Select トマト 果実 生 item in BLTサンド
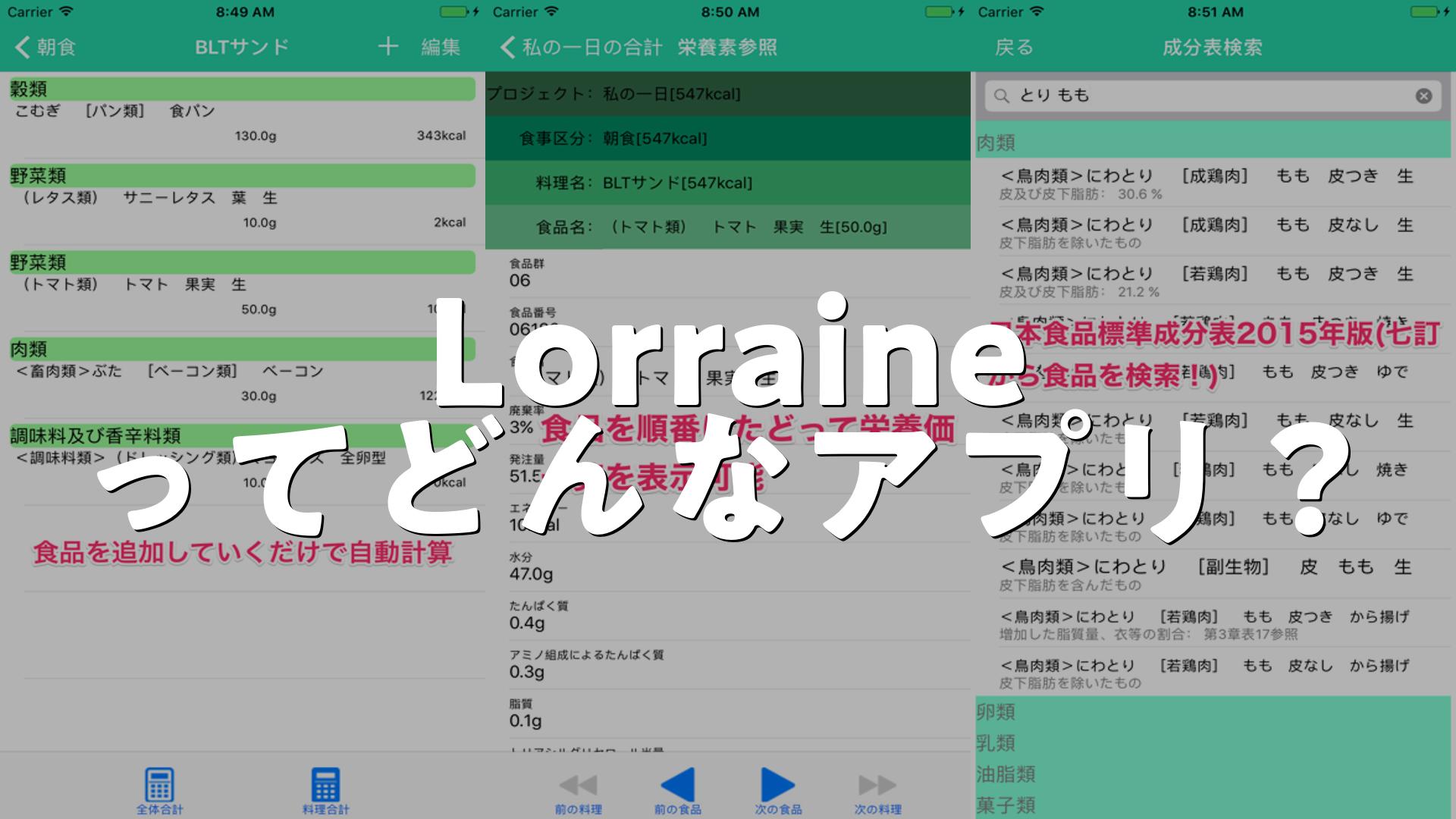 point(243,297)
